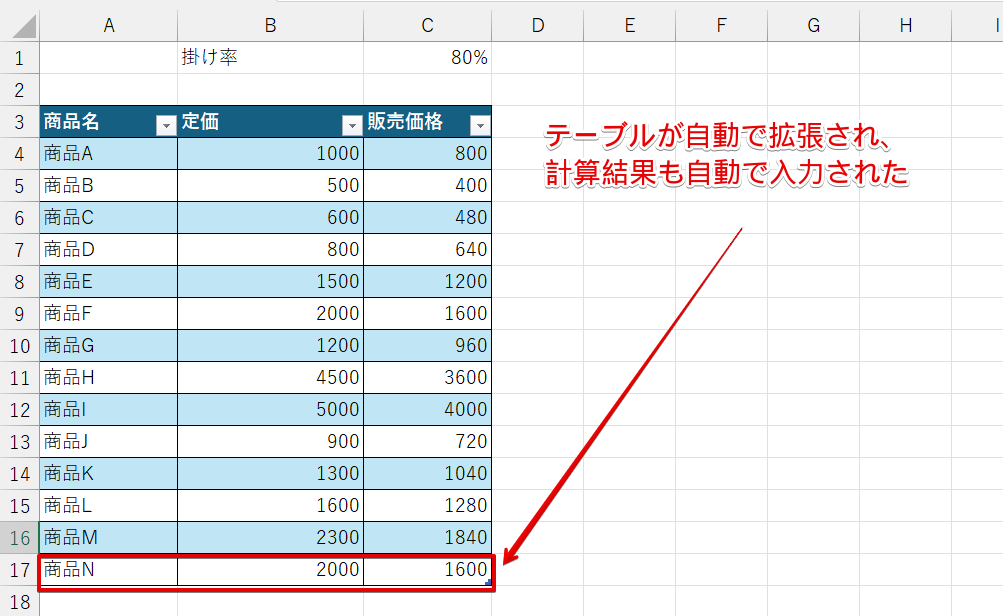This screenshot has height=616, width=1003.
Task: Click the 2000 price cell for 商品N
Action: (x=271, y=569)
